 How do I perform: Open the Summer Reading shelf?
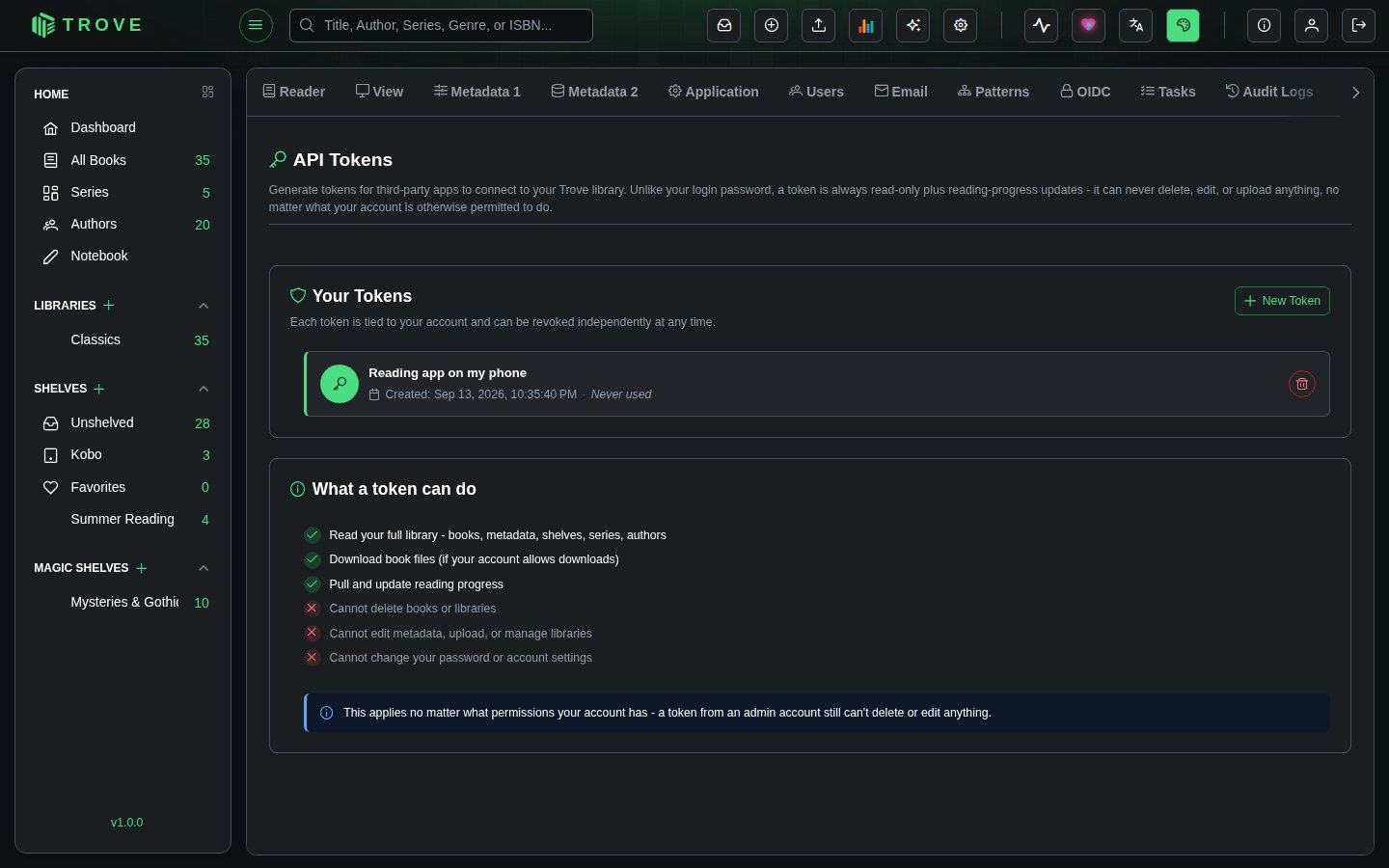pos(123,519)
